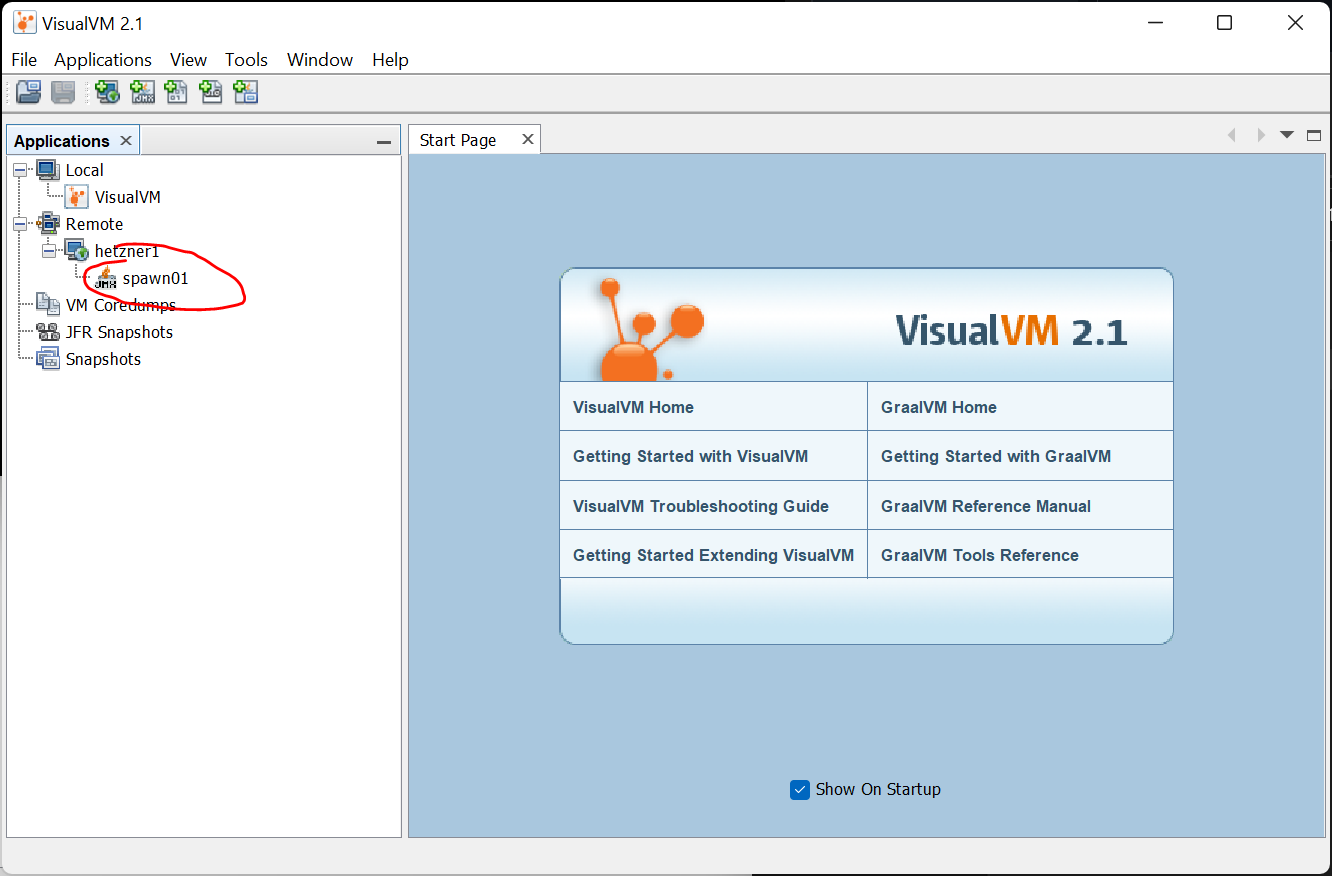Screen dimensions: 1332x876
Task: Click the Add Remote Host toolbar icon
Action: 107,93
